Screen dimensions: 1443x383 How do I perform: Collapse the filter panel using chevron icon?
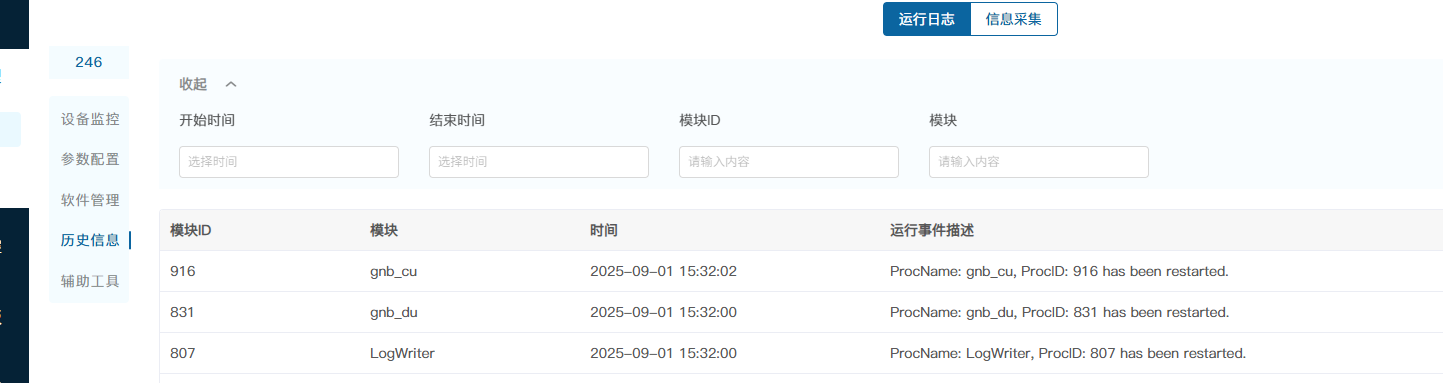click(x=231, y=84)
